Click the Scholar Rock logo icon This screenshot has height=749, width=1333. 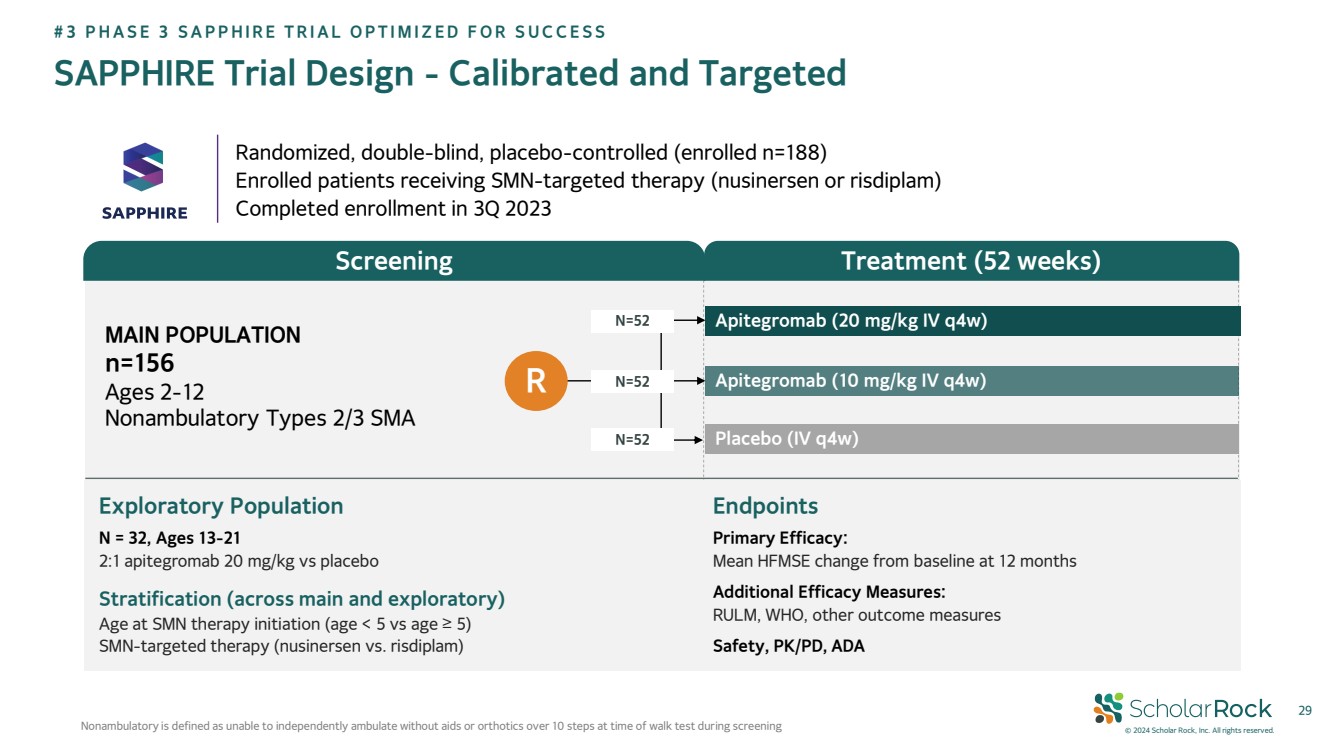click(x=1108, y=708)
